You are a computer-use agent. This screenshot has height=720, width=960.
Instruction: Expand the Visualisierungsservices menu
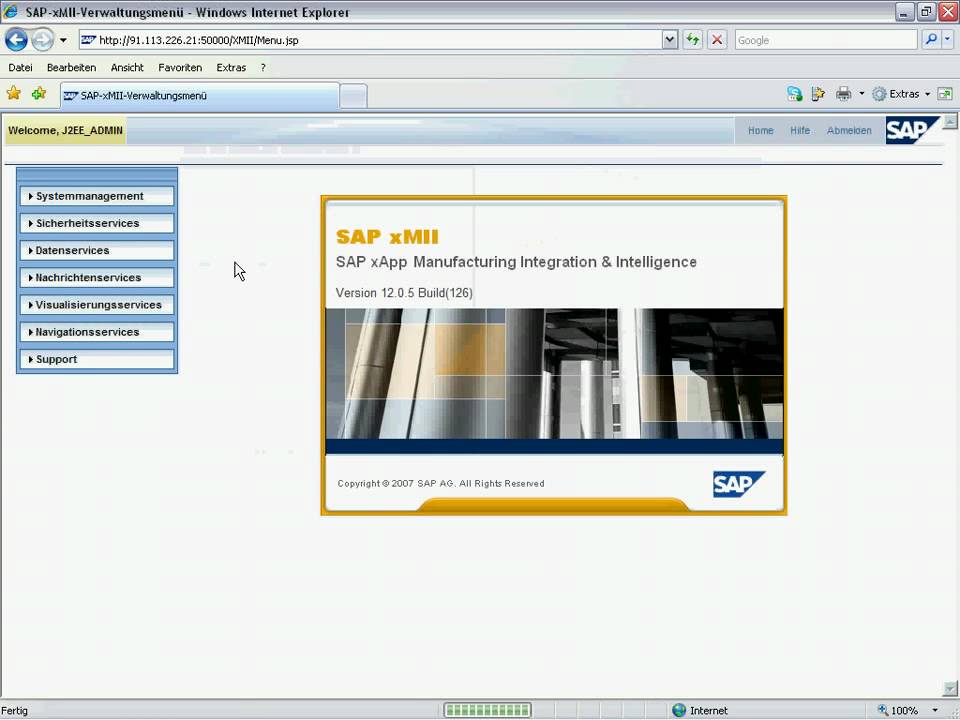pyautogui.click(x=97, y=305)
